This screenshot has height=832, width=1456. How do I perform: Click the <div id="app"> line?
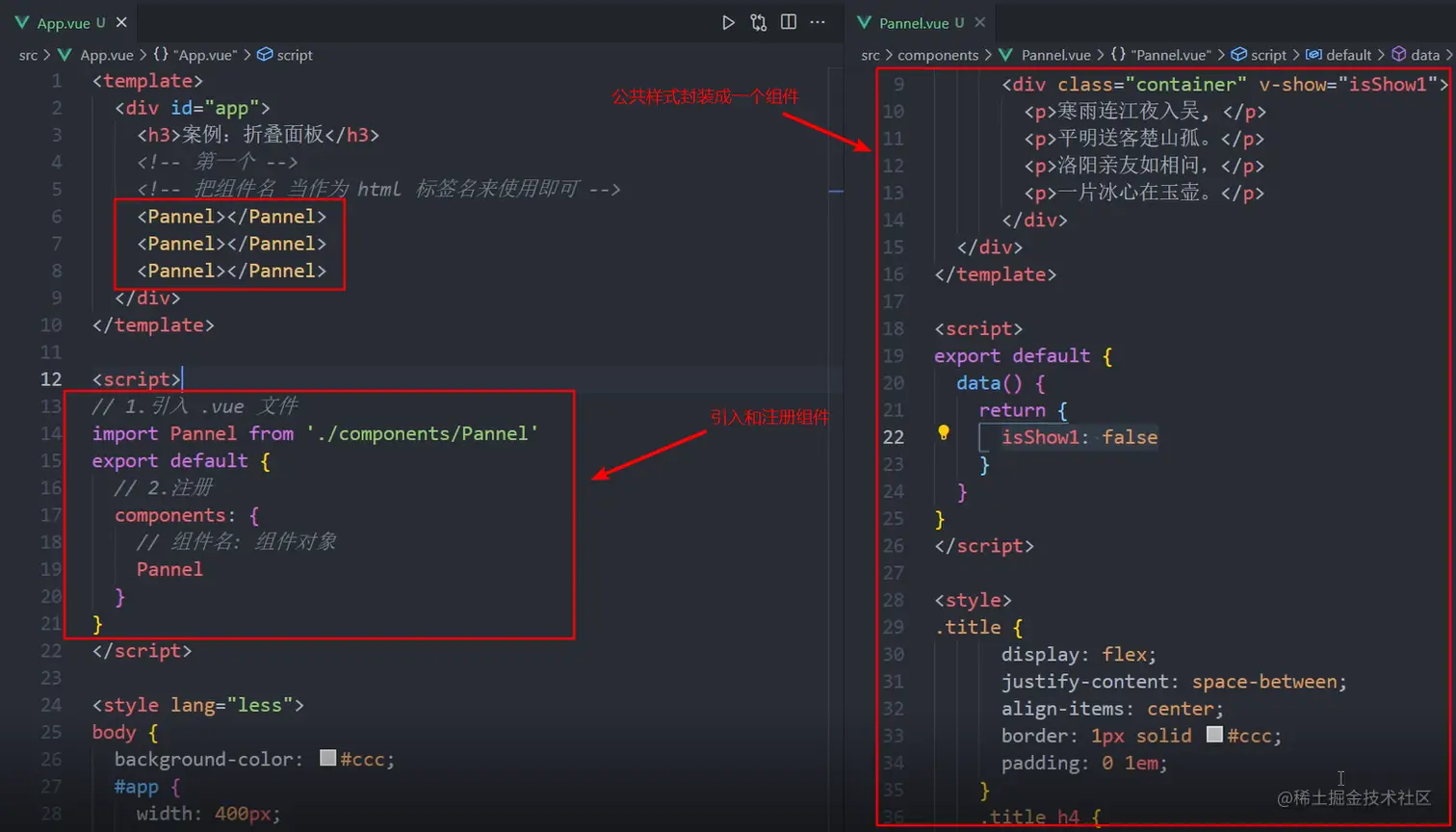193,108
